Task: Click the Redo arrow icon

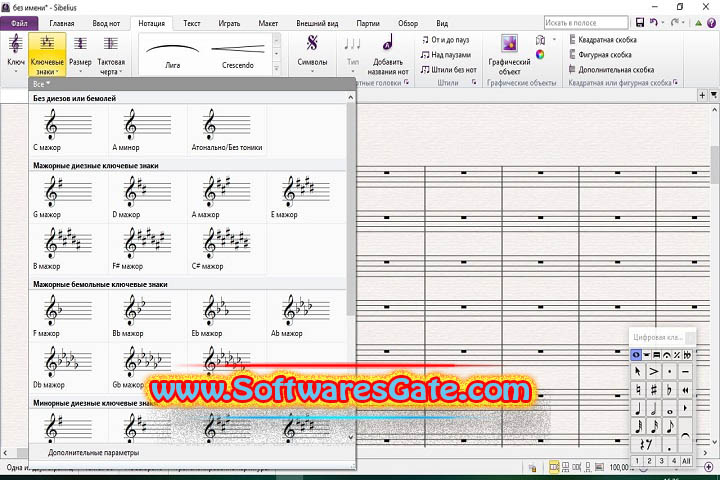Action: (675, 23)
